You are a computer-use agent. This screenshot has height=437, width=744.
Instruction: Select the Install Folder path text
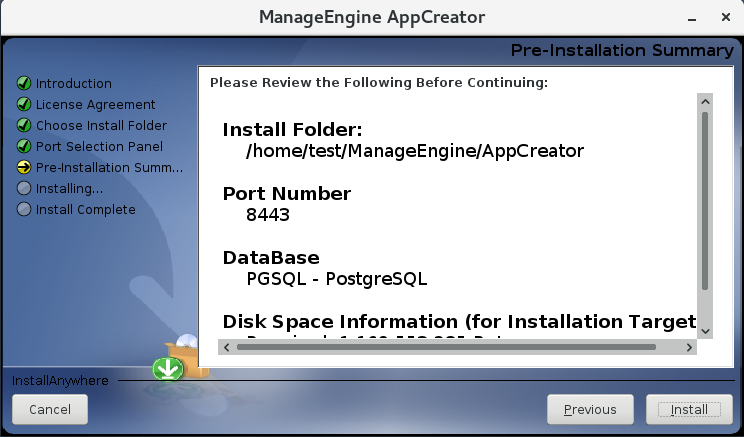click(414, 151)
